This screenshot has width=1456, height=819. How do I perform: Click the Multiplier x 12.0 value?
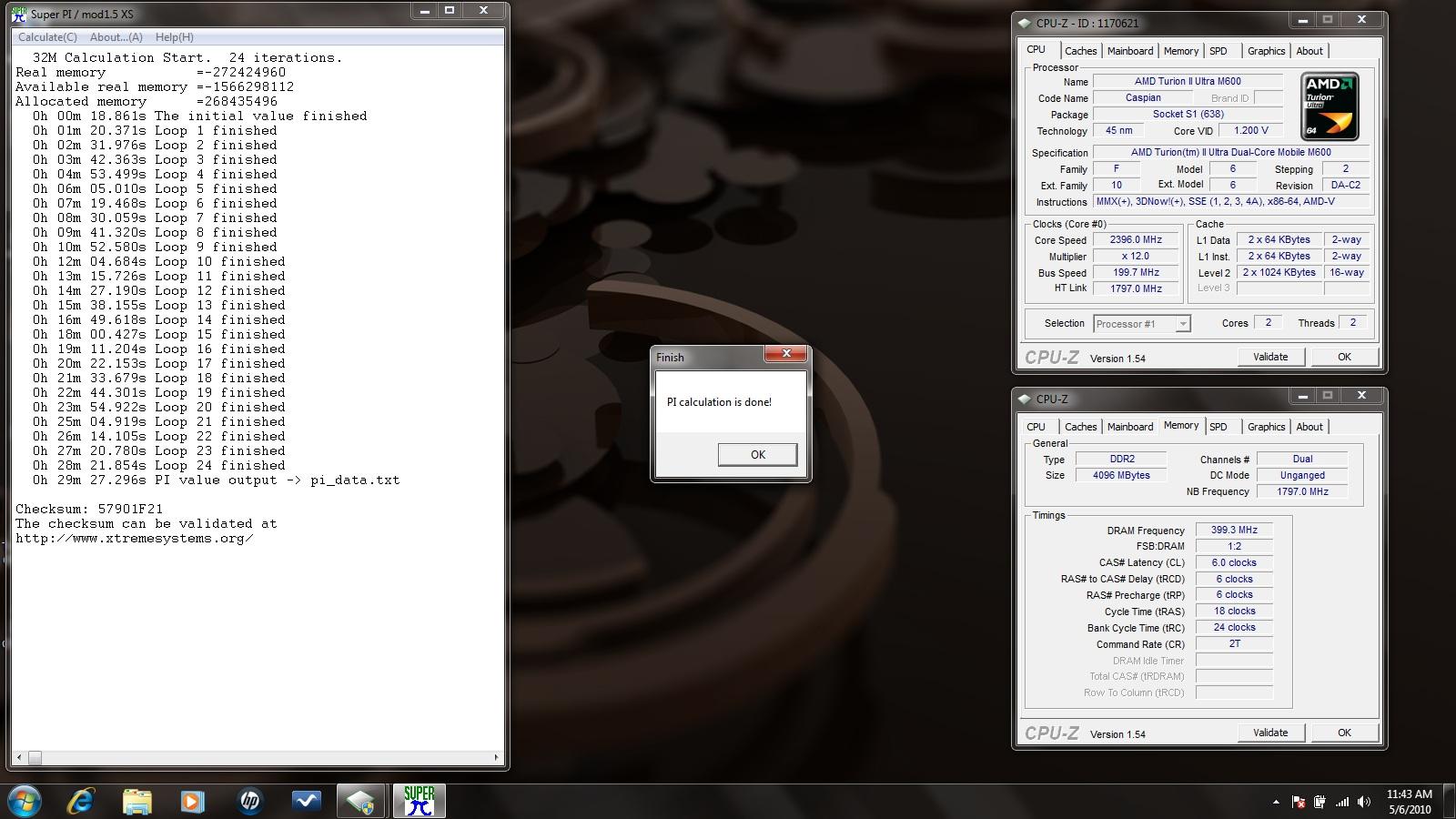click(1136, 257)
